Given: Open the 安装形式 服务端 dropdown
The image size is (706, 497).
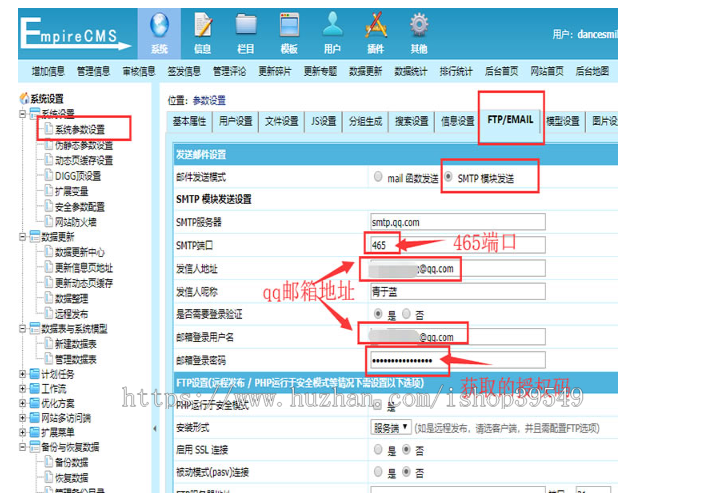Looking at the screenshot, I should click(391, 427).
